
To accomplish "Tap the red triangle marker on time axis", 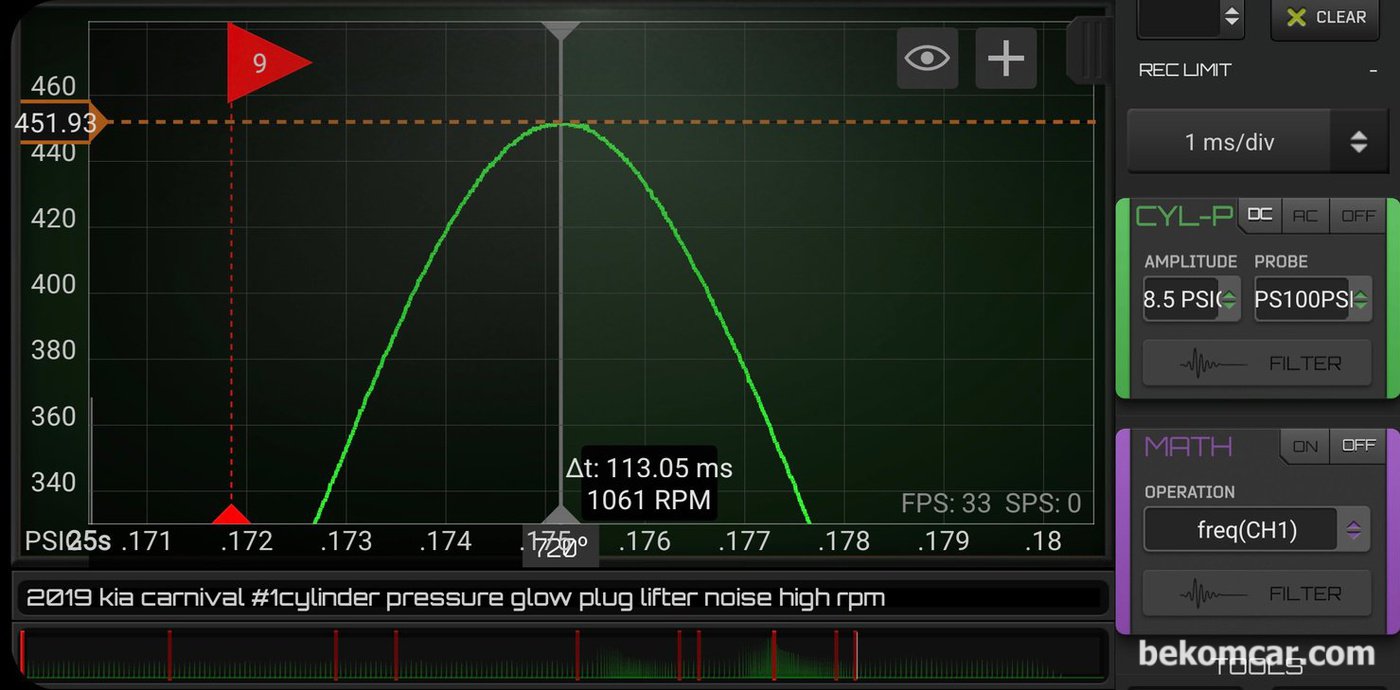I will pos(231,514).
